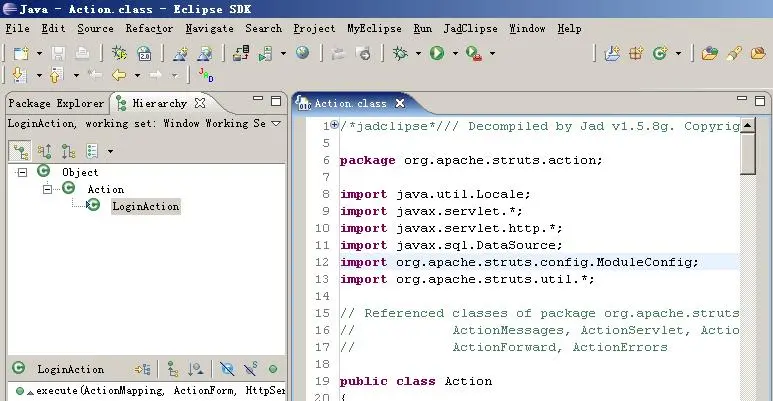Close the Action.class editor tab
The width and height of the screenshot is (773, 401).
(x=400, y=103)
